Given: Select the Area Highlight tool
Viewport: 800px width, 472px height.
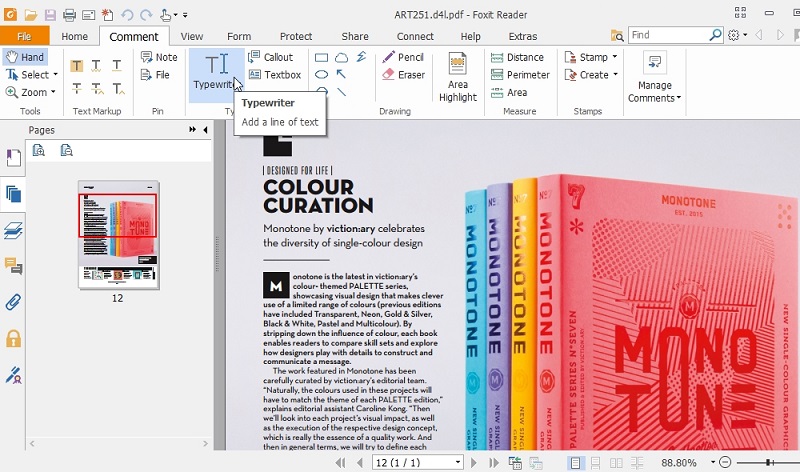Looking at the screenshot, I should click(x=458, y=77).
